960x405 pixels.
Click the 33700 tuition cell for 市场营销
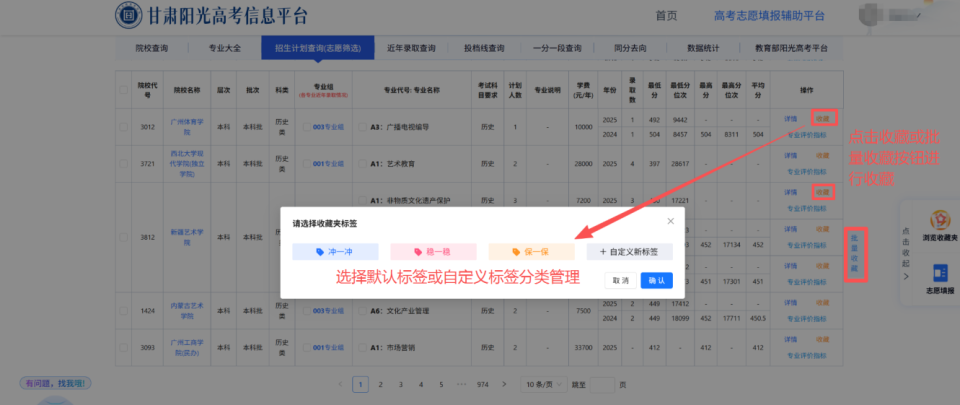click(x=582, y=347)
